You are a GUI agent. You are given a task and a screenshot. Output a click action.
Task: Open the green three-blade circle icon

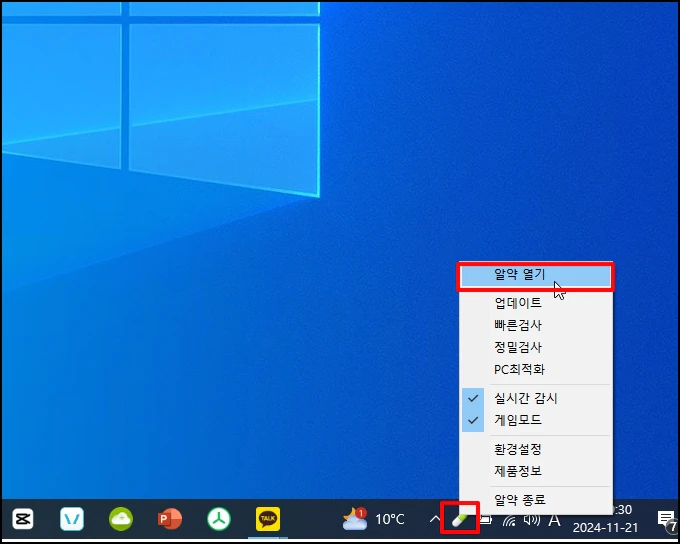click(219, 519)
